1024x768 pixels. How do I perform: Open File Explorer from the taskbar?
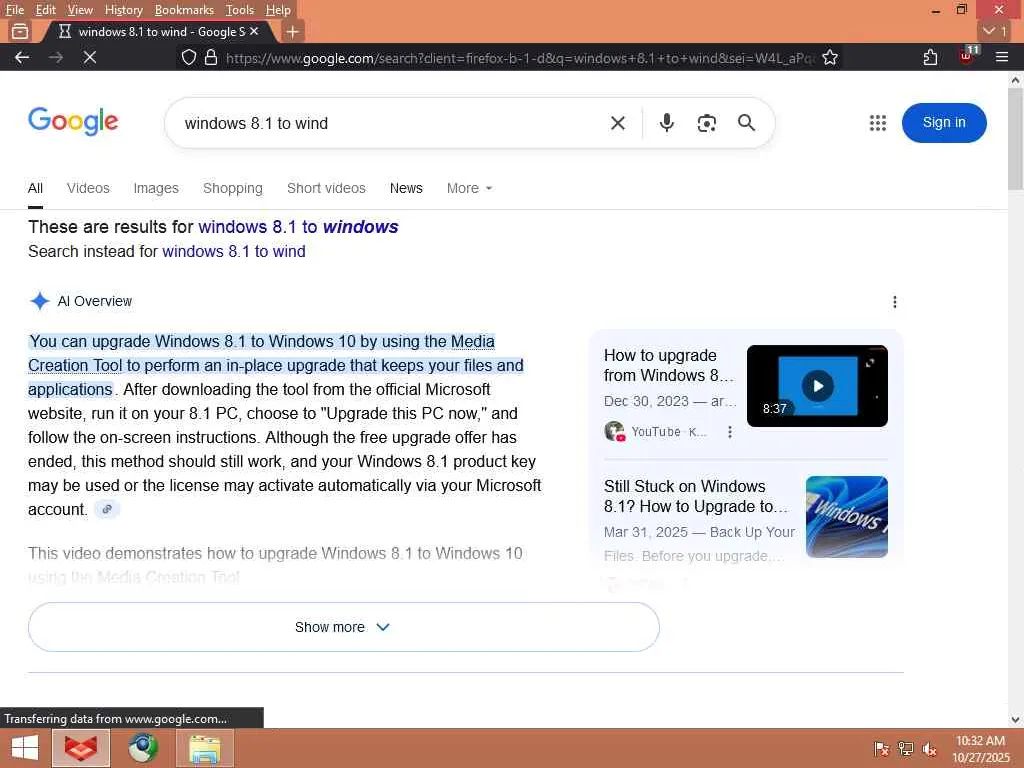[204, 748]
